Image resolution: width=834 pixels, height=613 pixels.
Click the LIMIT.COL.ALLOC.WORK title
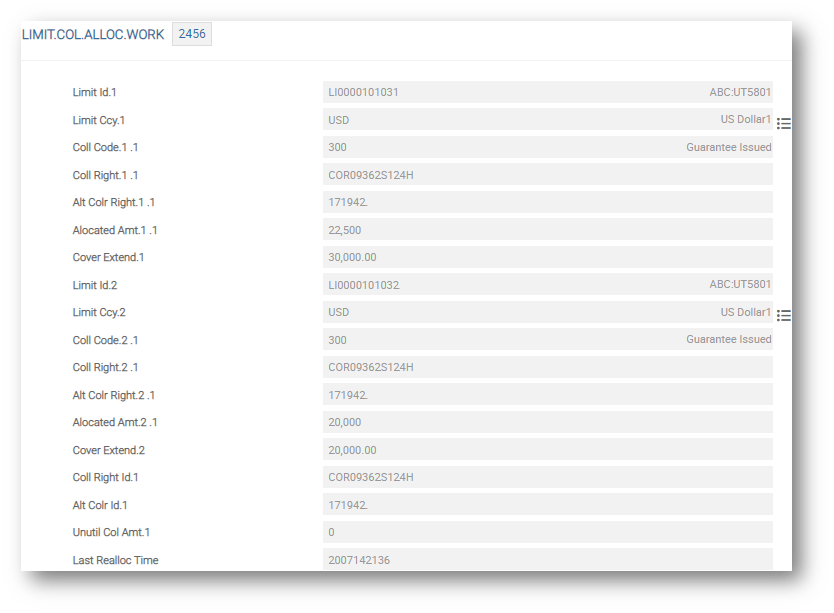click(x=93, y=34)
